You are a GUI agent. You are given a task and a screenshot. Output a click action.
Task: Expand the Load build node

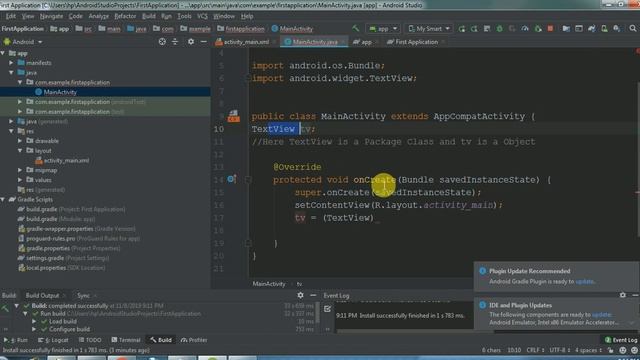(34, 321)
